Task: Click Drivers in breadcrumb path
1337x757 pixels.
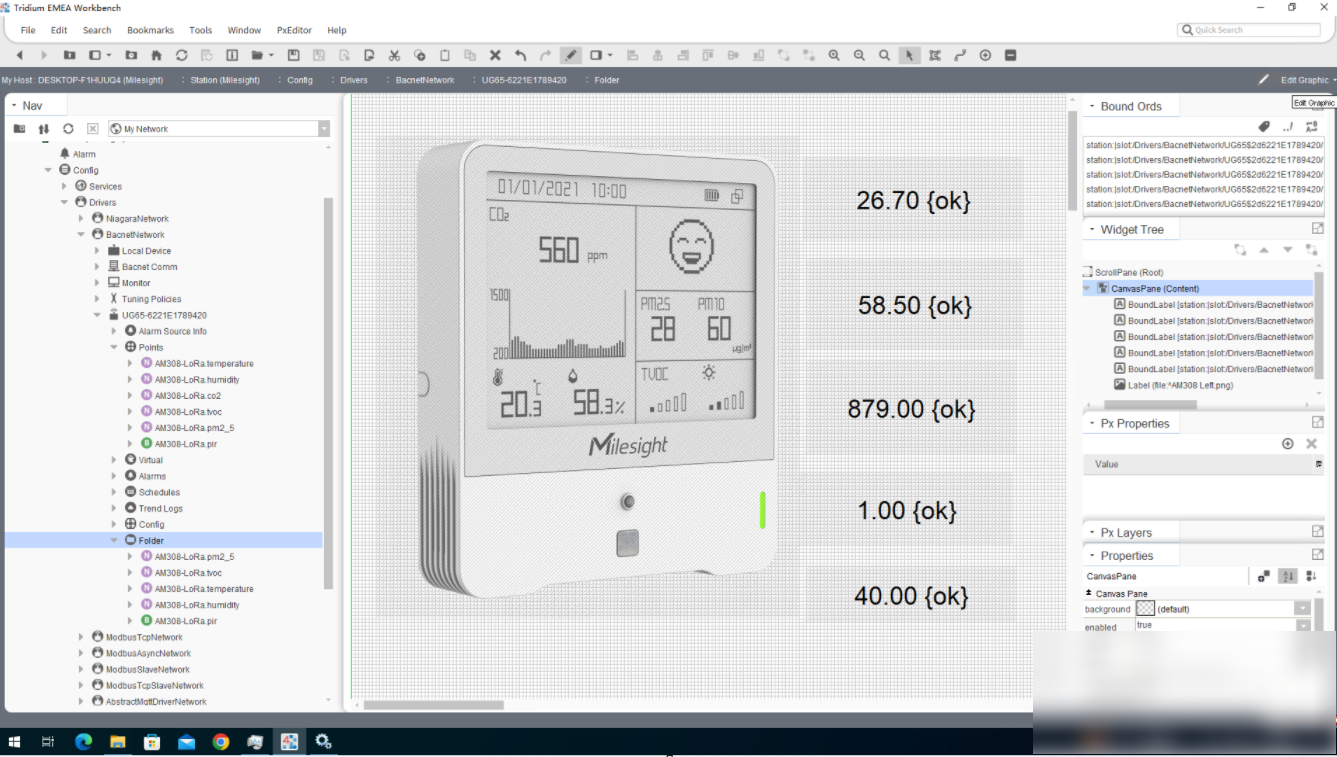Action: [354, 80]
